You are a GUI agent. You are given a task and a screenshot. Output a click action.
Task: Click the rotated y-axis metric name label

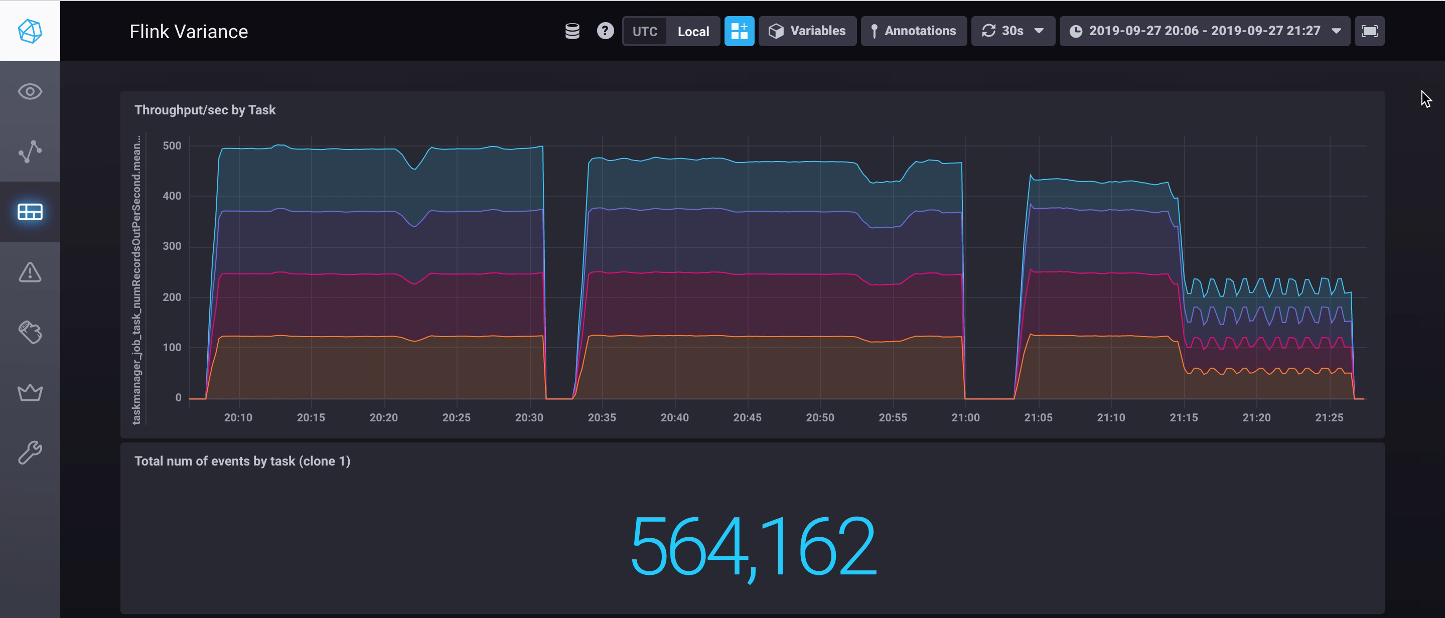point(137,279)
